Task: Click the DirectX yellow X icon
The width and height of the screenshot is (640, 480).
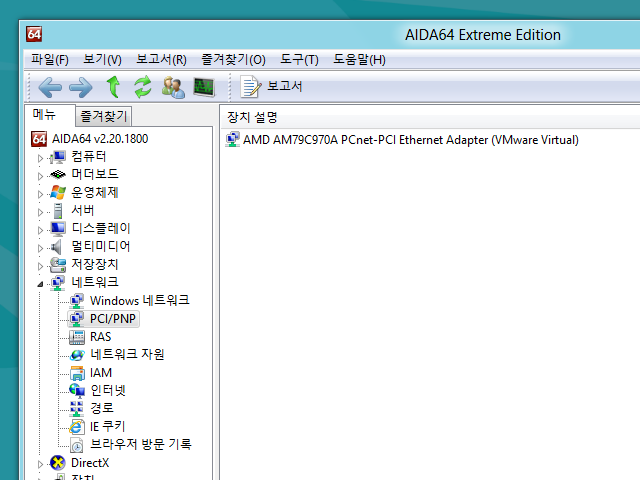Action: (x=58, y=463)
